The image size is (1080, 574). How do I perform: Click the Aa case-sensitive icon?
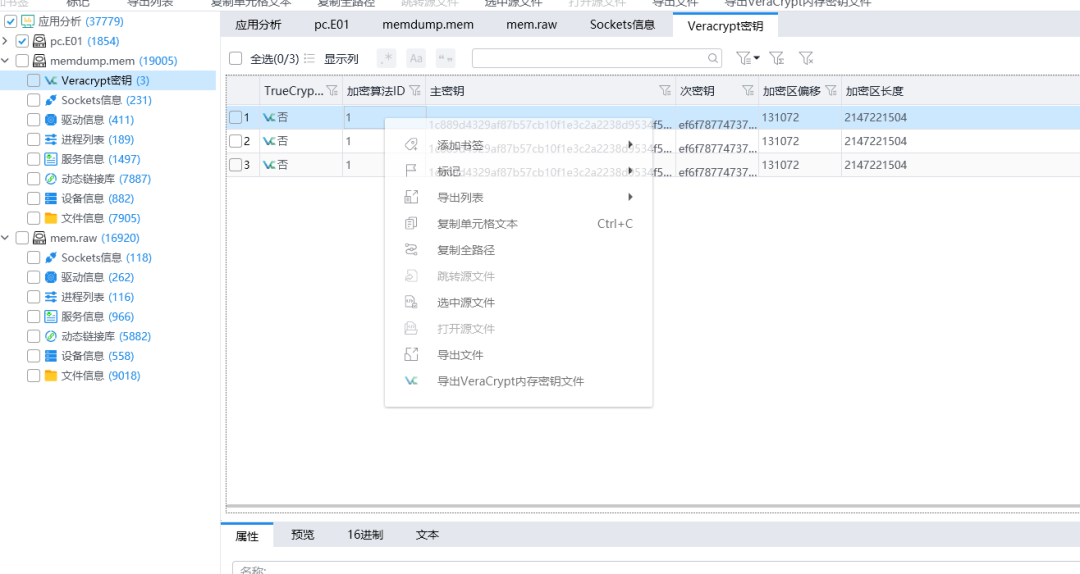point(416,59)
